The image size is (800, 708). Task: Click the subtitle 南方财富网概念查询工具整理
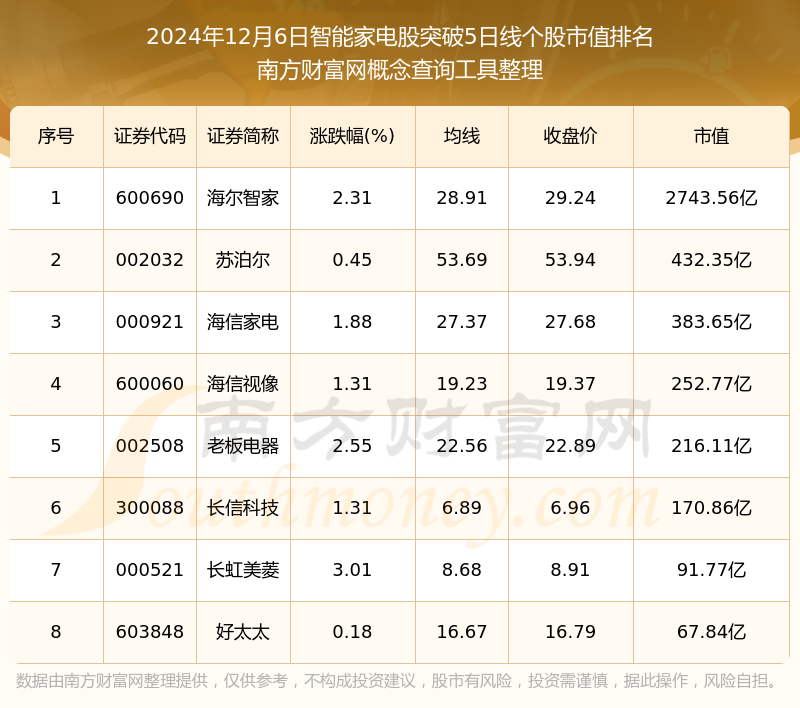tap(399, 70)
